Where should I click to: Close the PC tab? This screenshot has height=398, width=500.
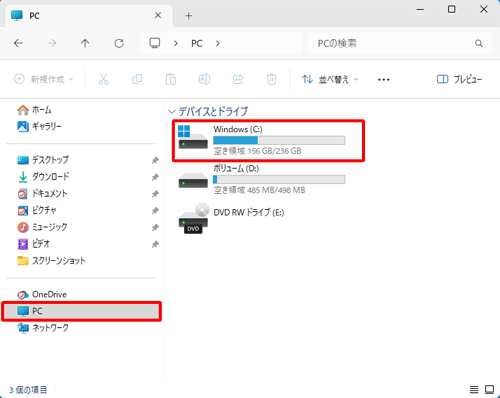pos(158,15)
